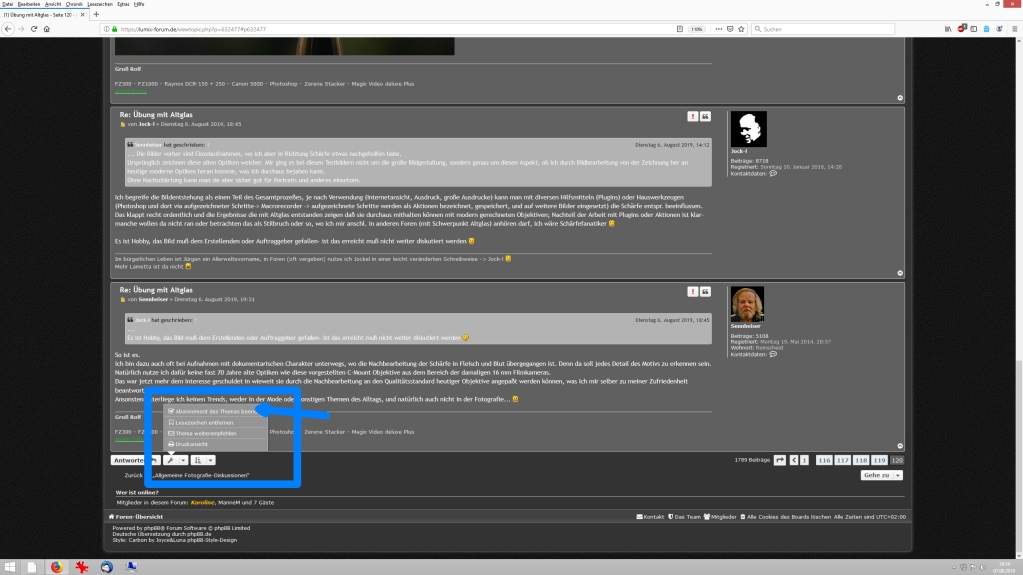Viewport: 1023px width, 575px height.
Task: Open the Firefox library icon
Action: click(948, 29)
